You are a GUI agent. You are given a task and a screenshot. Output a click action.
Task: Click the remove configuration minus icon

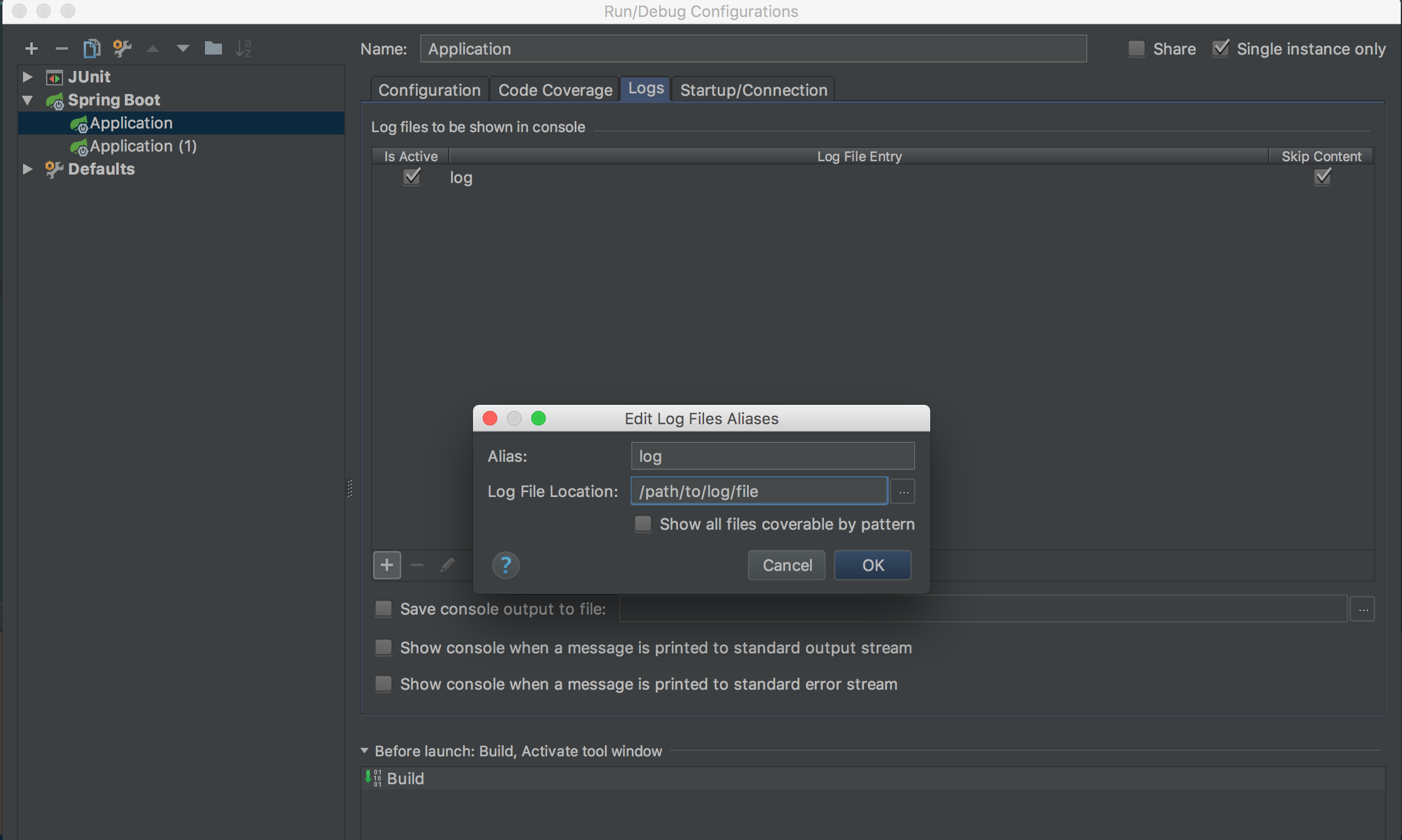(x=61, y=48)
